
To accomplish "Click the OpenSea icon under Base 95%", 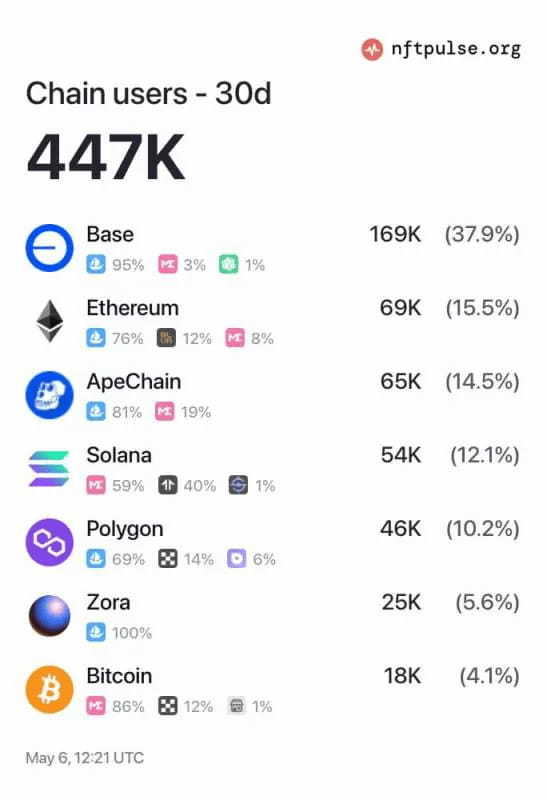I will pos(96,264).
